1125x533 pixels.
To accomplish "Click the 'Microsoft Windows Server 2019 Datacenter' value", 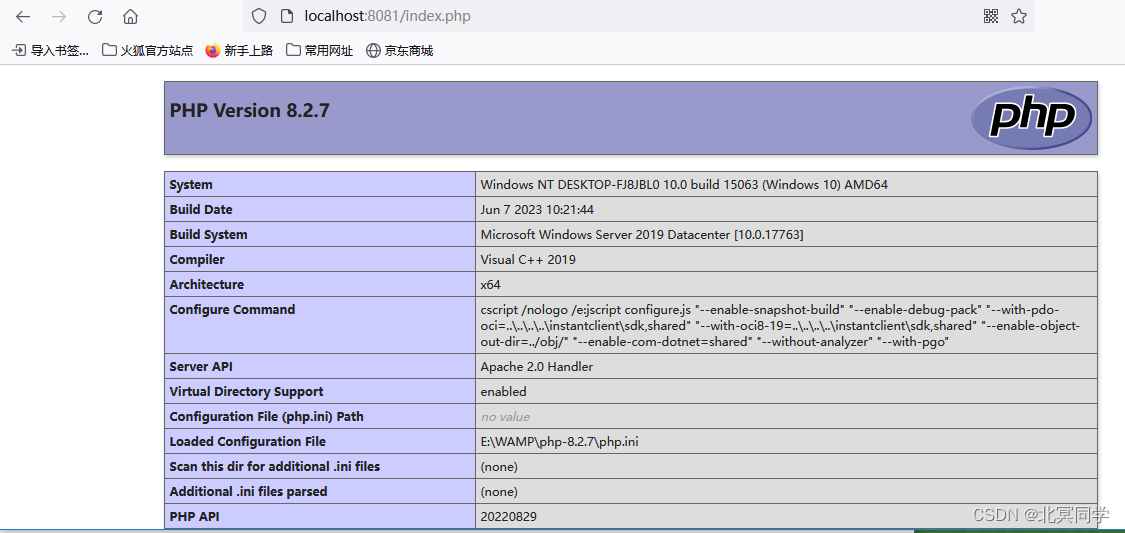I will coord(642,235).
